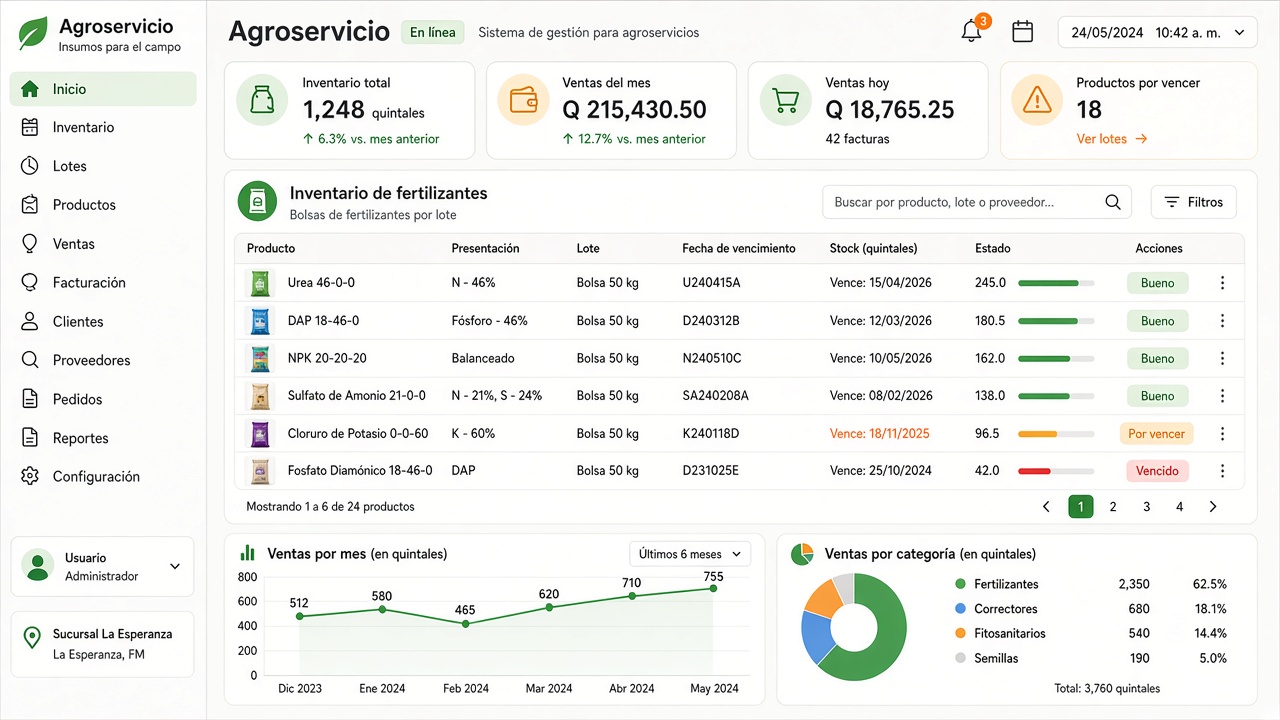The width and height of the screenshot is (1280, 720).
Task: Go to page 4 of products
Action: tap(1179, 507)
